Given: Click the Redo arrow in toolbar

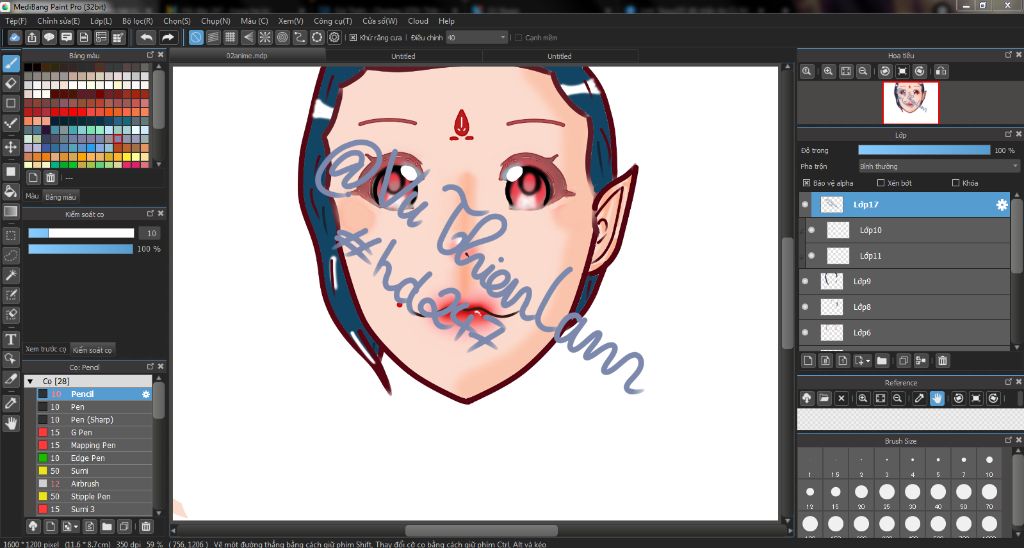Looking at the screenshot, I should pyautogui.click(x=168, y=37).
